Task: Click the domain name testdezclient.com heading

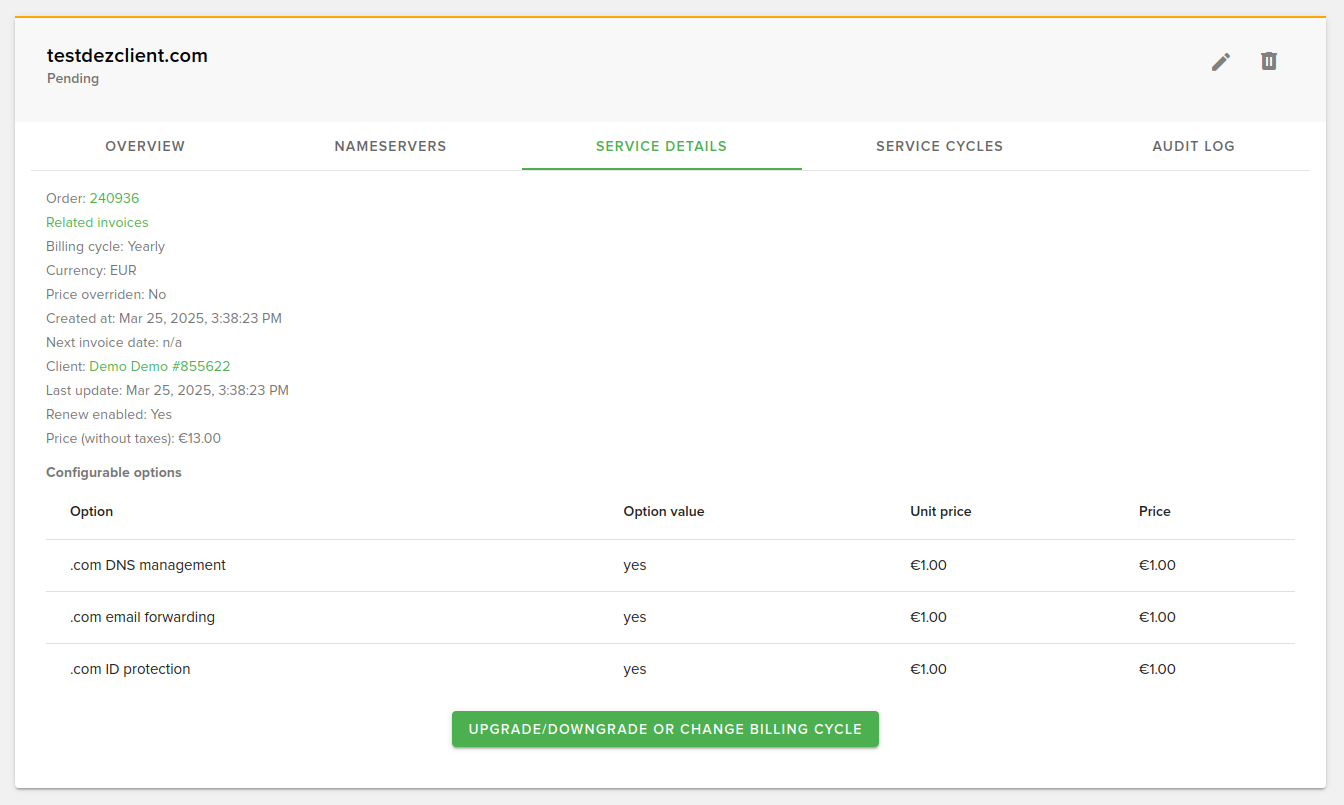Action: [x=127, y=55]
